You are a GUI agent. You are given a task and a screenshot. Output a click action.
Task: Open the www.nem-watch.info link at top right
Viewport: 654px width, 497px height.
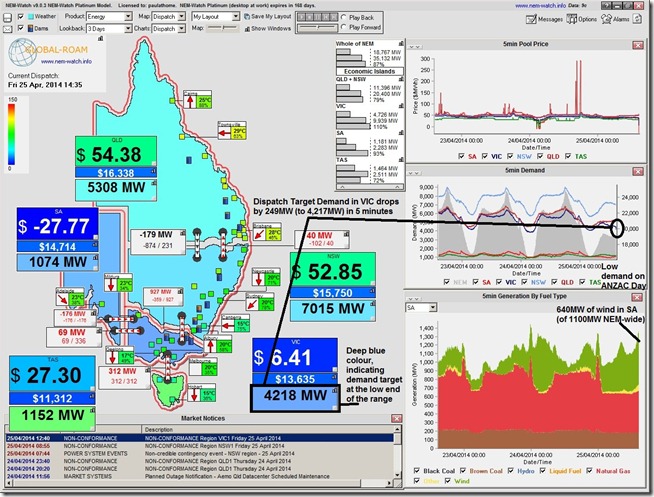pos(541,5)
